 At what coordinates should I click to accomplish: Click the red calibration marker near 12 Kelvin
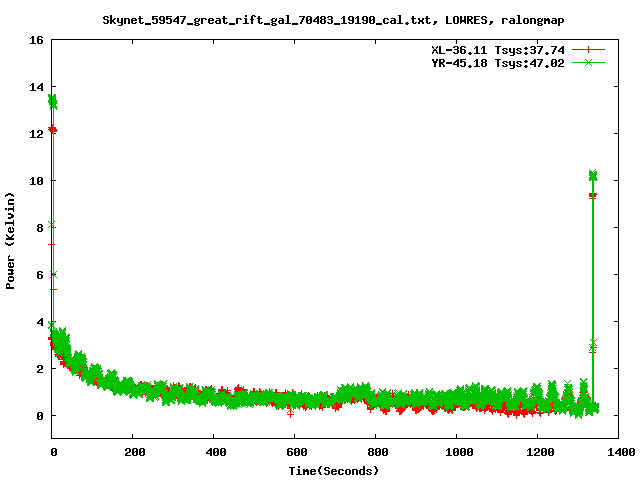tap(53, 130)
